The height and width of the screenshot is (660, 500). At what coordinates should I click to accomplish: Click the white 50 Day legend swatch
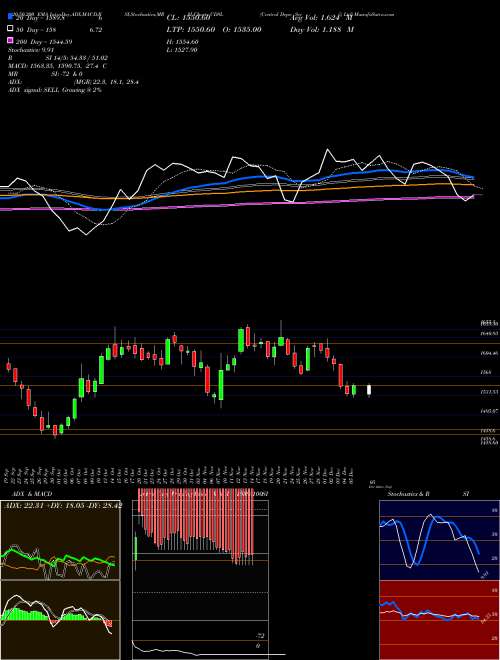pyautogui.click(x=10, y=29)
